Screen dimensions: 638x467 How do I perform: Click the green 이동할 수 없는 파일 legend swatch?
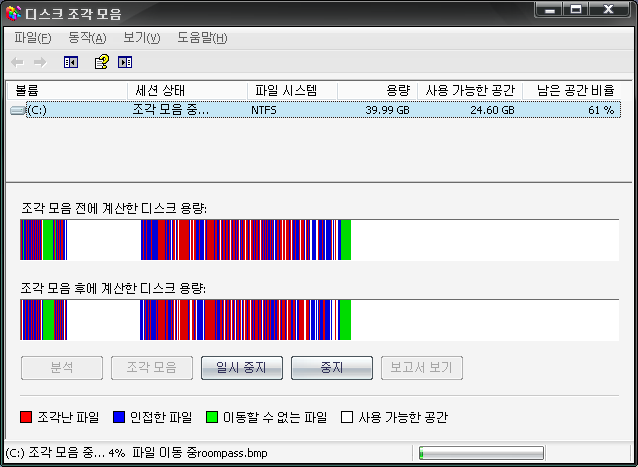pyautogui.click(x=212, y=417)
